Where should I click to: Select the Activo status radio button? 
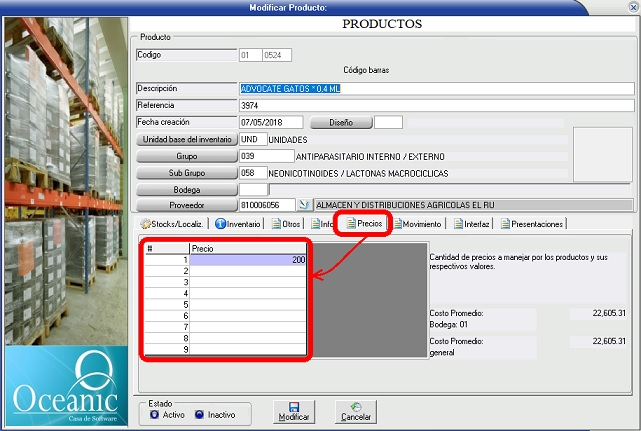[x=154, y=414]
